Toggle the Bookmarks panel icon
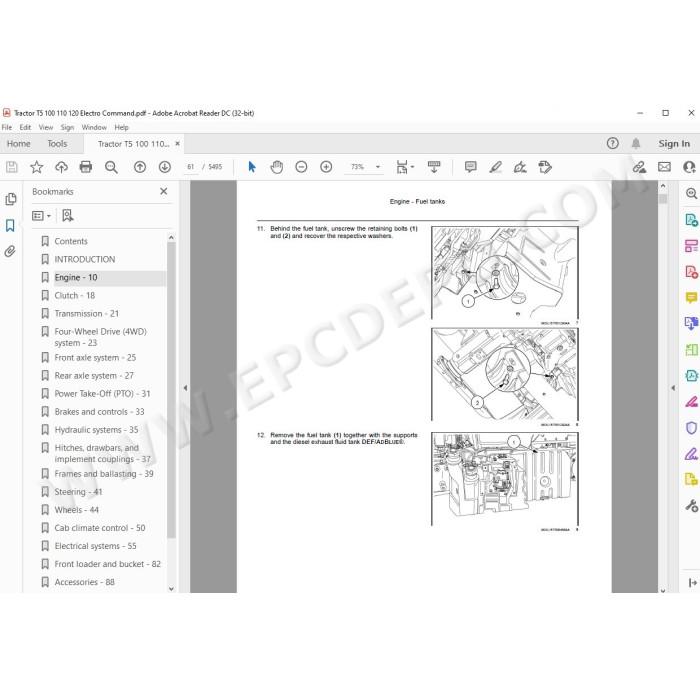Screen dimensions: 700x700 coord(10,225)
